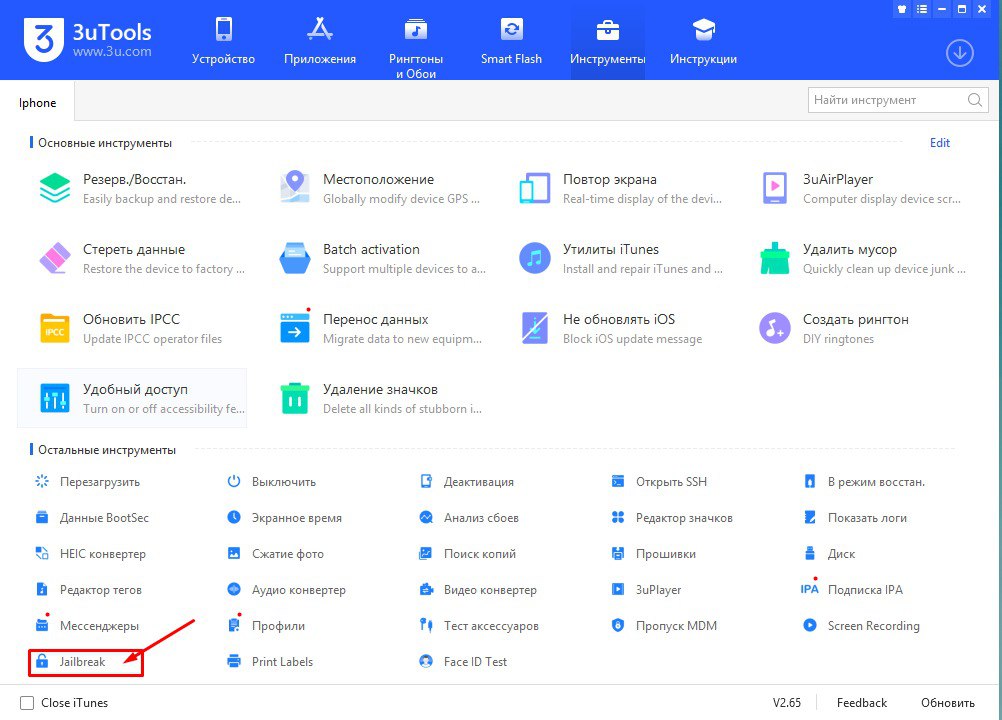Click the Местоположение map pin icon

click(294, 188)
